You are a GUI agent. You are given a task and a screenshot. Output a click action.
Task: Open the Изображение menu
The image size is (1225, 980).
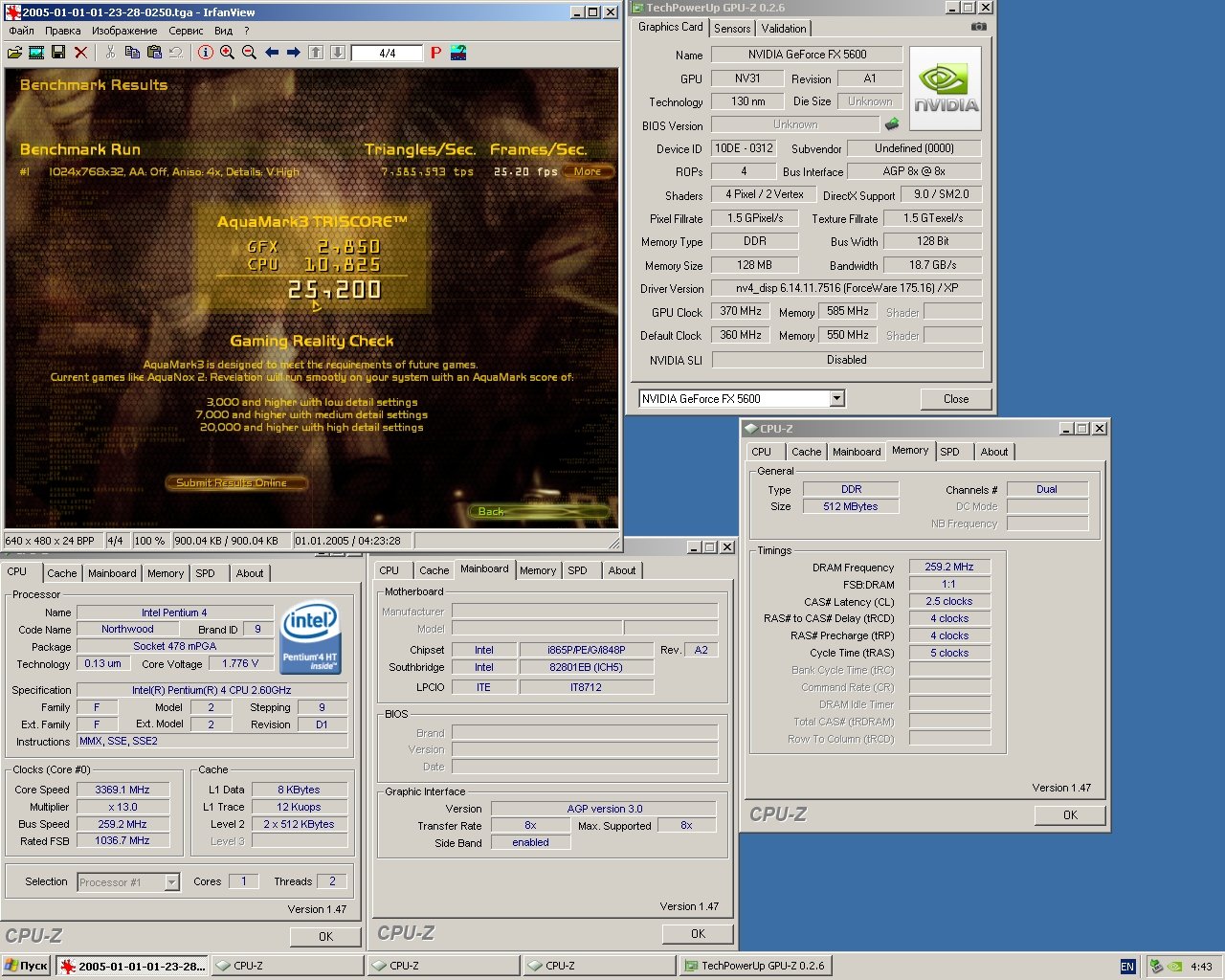click(x=124, y=31)
